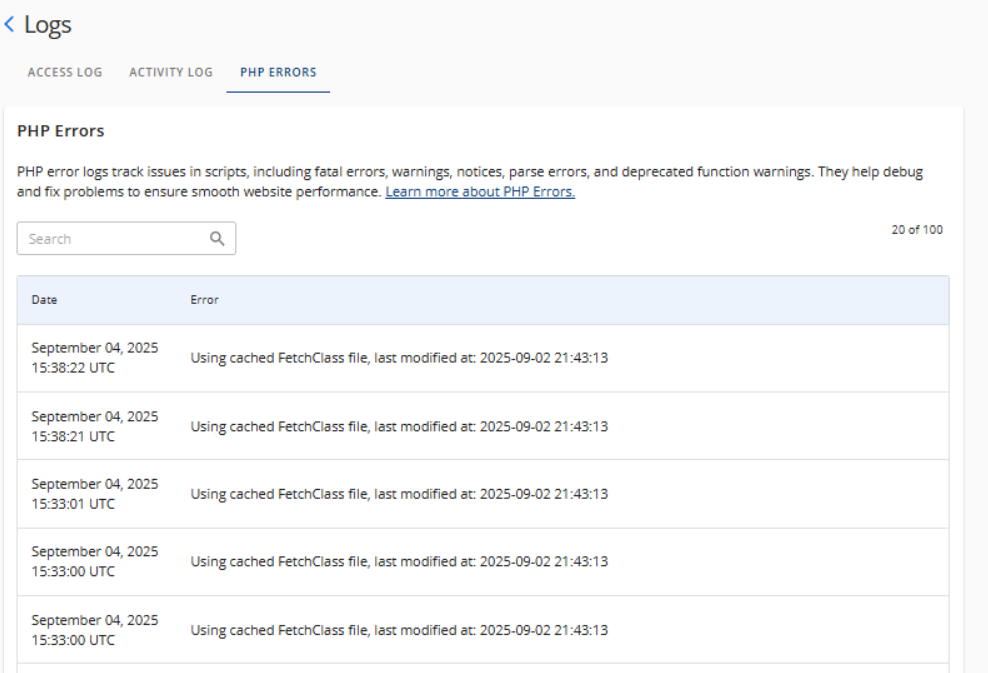The height and width of the screenshot is (673, 988).
Task: Switch to the Activity Log tab
Action: (x=170, y=72)
